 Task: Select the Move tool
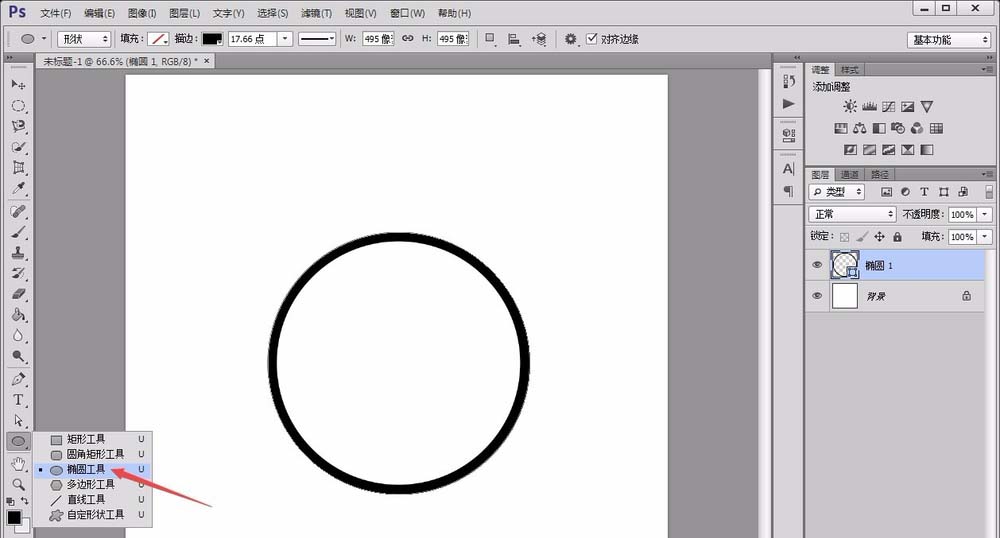click(x=18, y=84)
